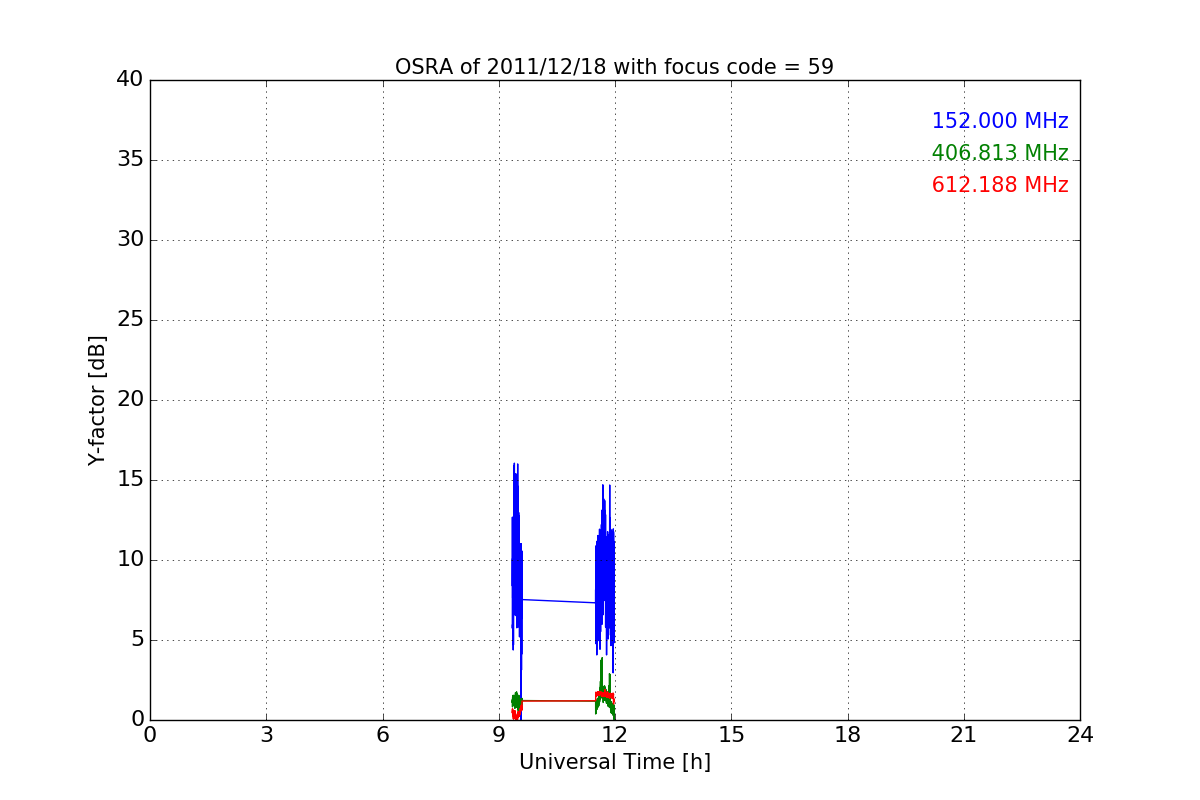Click the x-axis tick label '3'
The height and width of the screenshot is (800, 1200).
coord(266,735)
